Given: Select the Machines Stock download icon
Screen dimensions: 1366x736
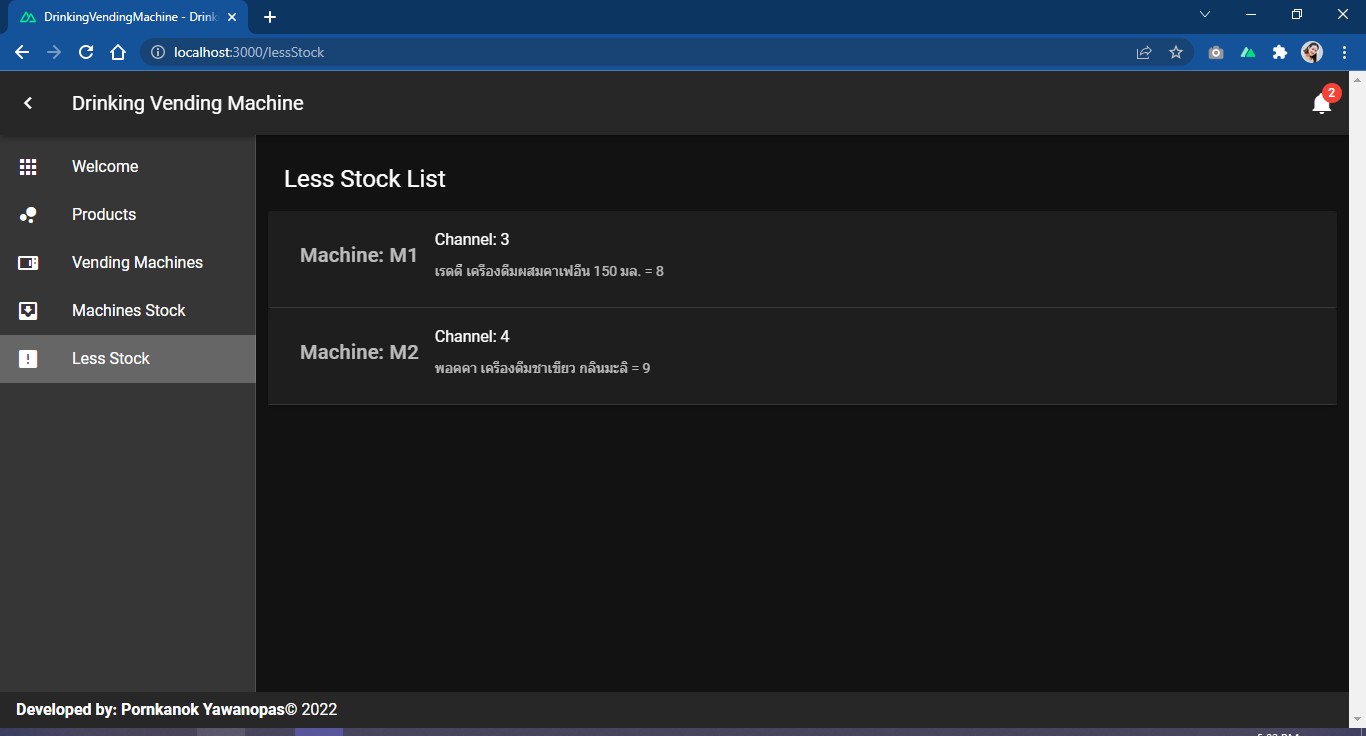Looking at the screenshot, I should 28,310.
